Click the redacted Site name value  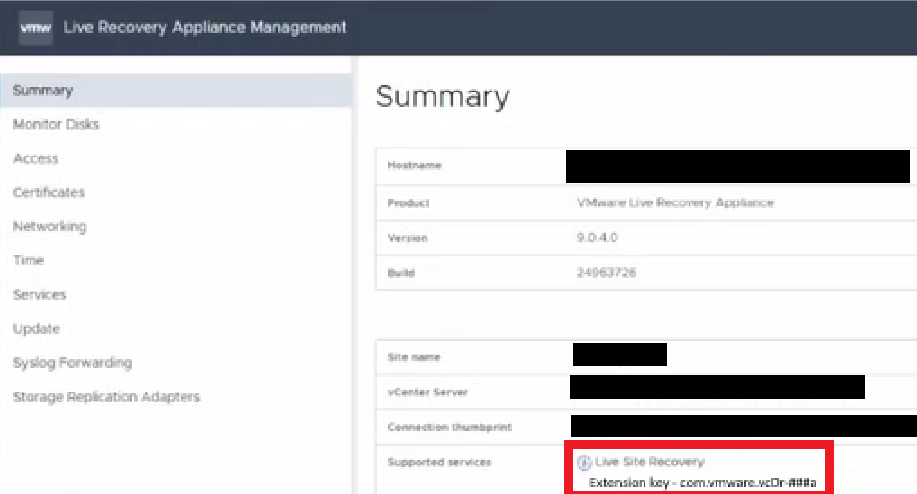click(620, 355)
